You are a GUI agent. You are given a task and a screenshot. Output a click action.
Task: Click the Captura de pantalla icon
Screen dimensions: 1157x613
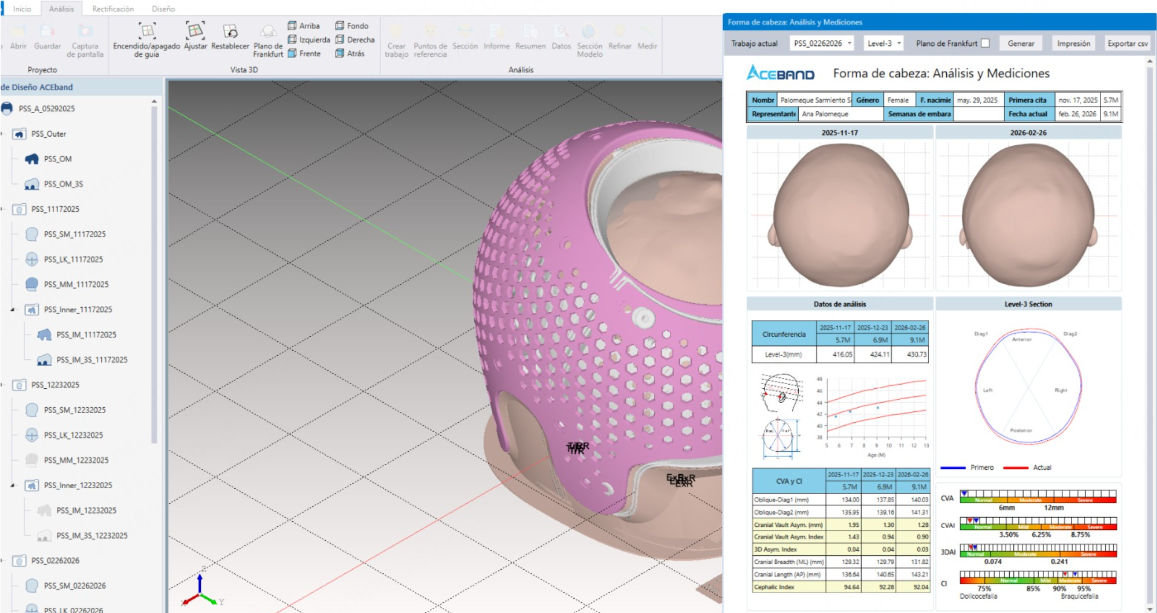[x=85, y=32]
